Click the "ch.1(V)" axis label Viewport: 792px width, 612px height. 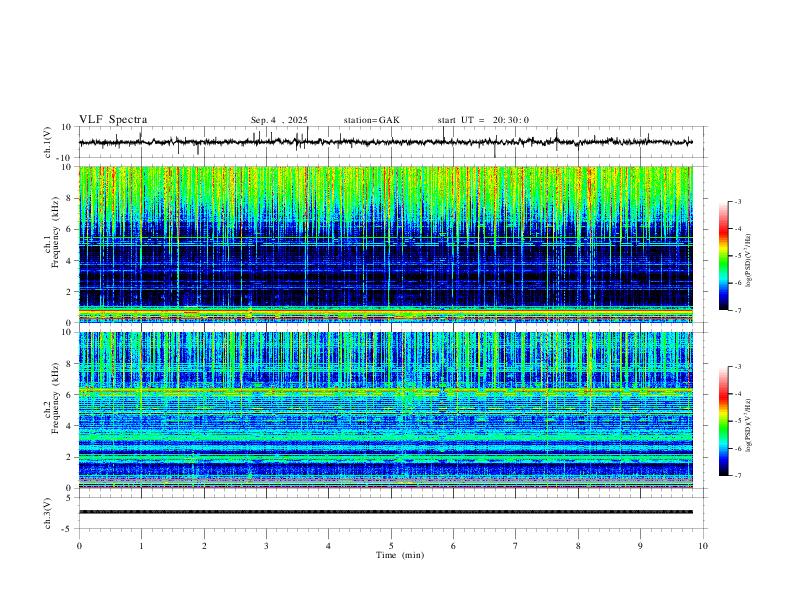(x=48, y=142)
